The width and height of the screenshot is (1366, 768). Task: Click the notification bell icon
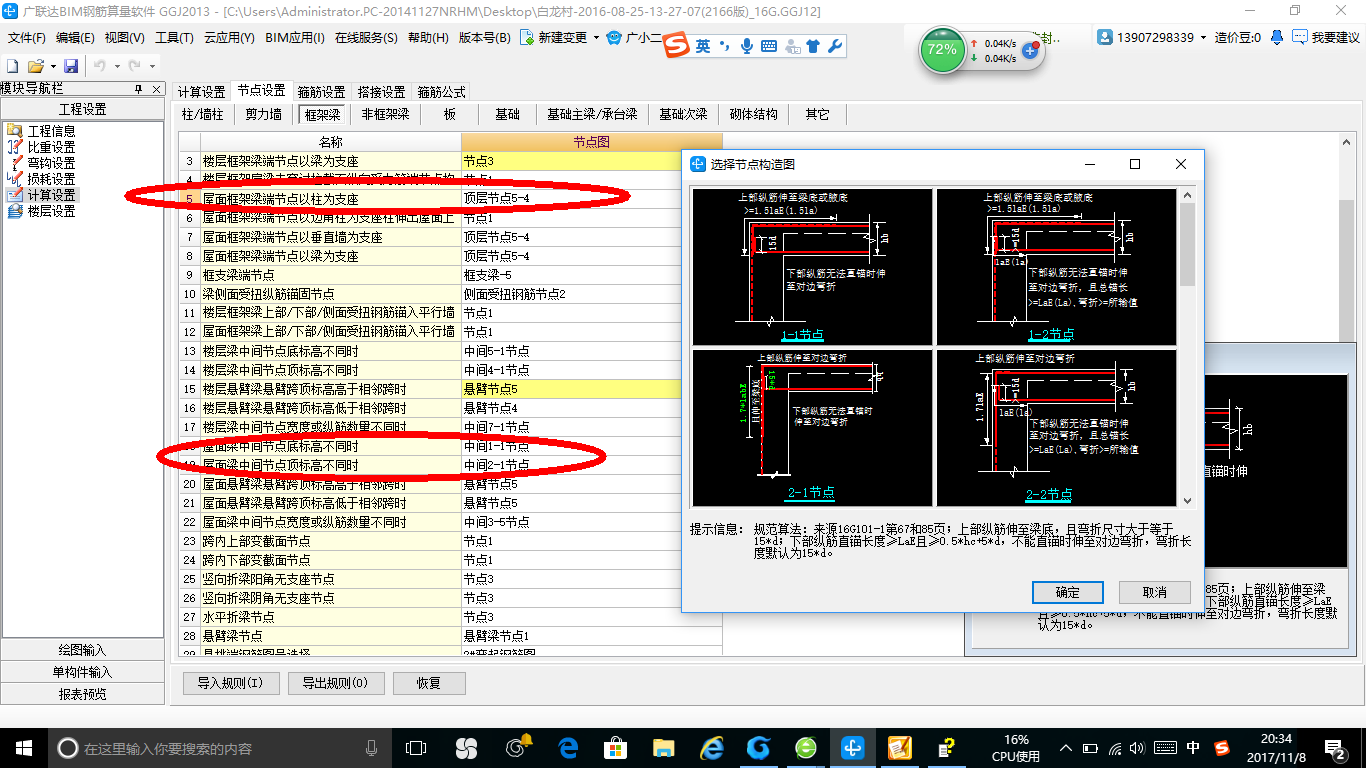pyautogui.click(x=1277, y=37)
